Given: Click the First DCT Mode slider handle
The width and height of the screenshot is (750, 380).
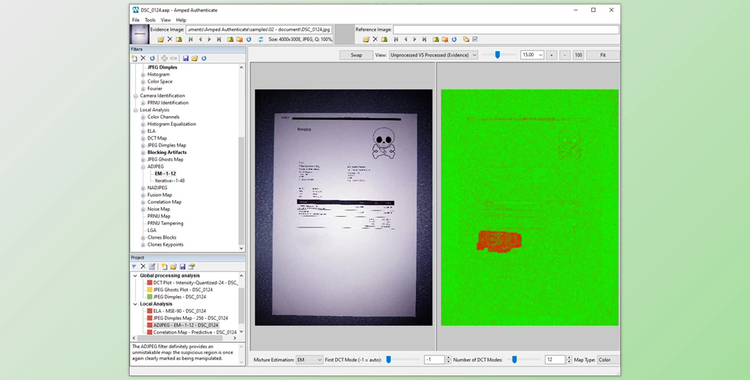Looking at the screenshot, I should (388, 359).
